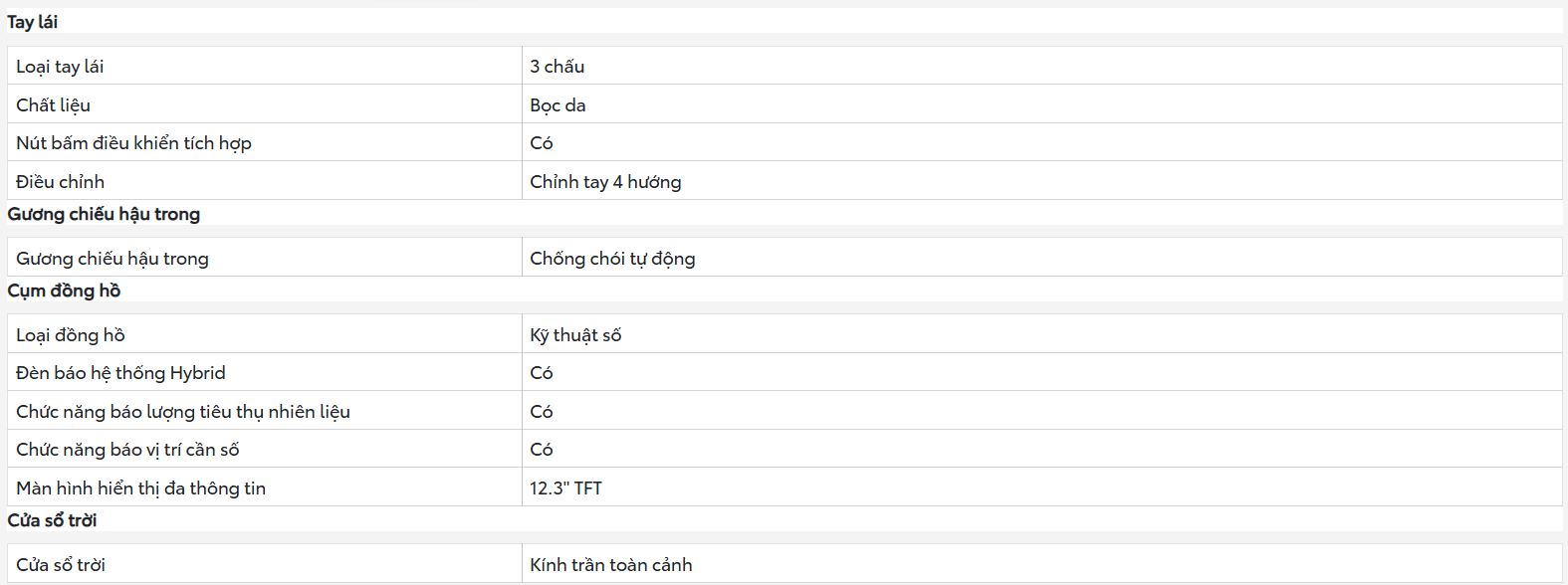Click the 'Chỉnh tay 4 hướng' value
The width and height of the screenshot is (1568, 585).
point(605,182)
